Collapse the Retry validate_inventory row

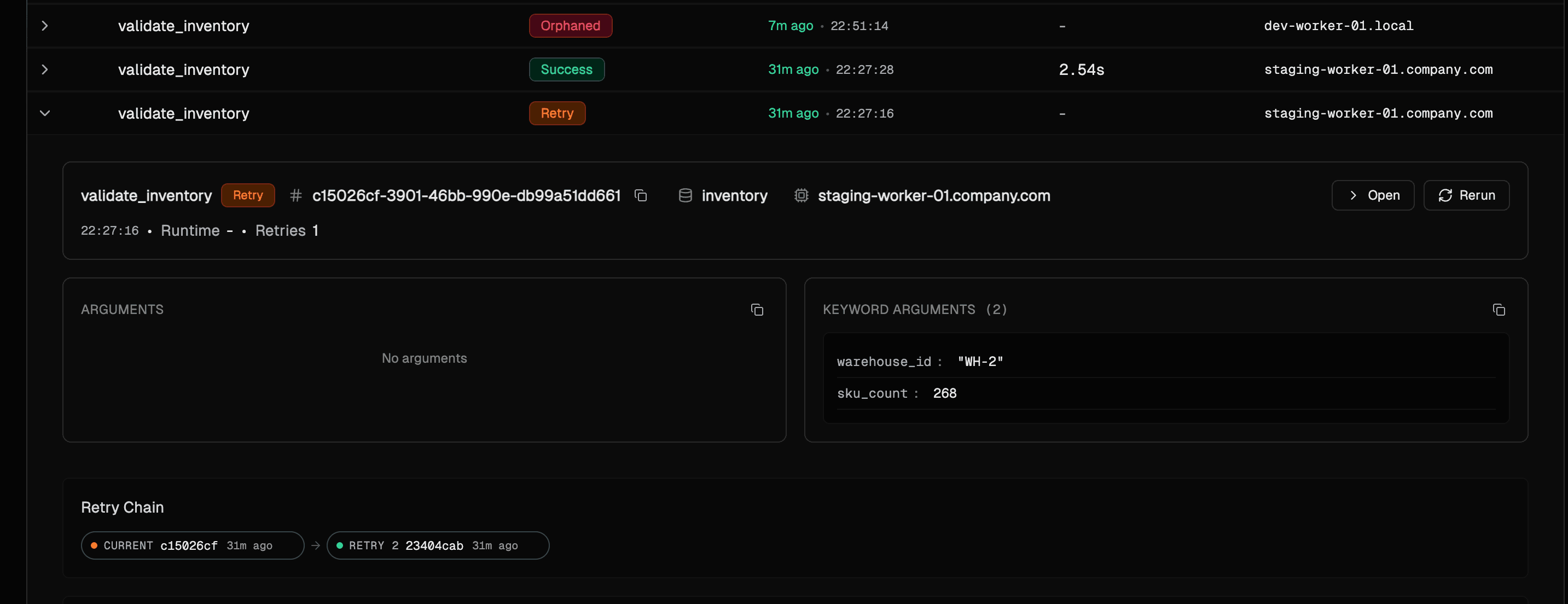(x=44, y=113)
